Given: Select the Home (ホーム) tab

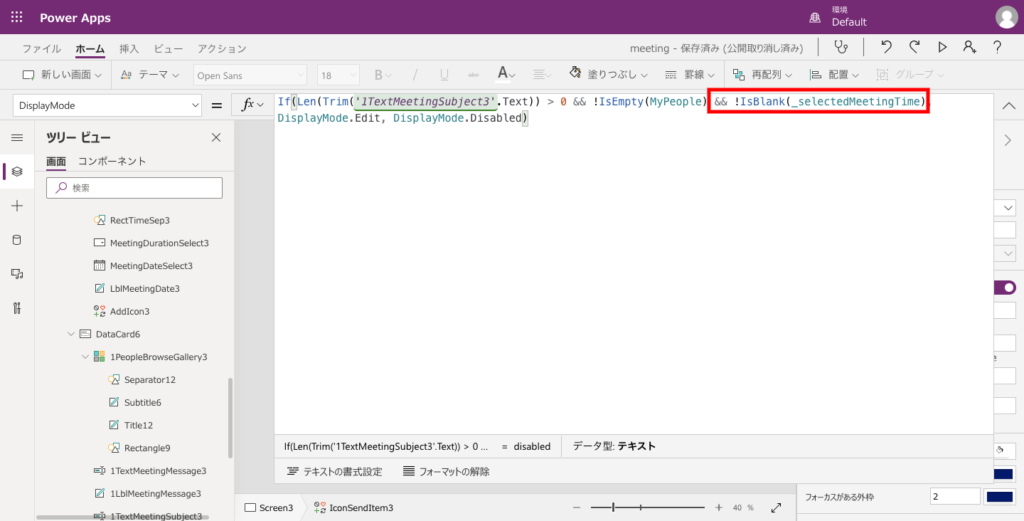Looking at the screenshot, I should 89,49.
